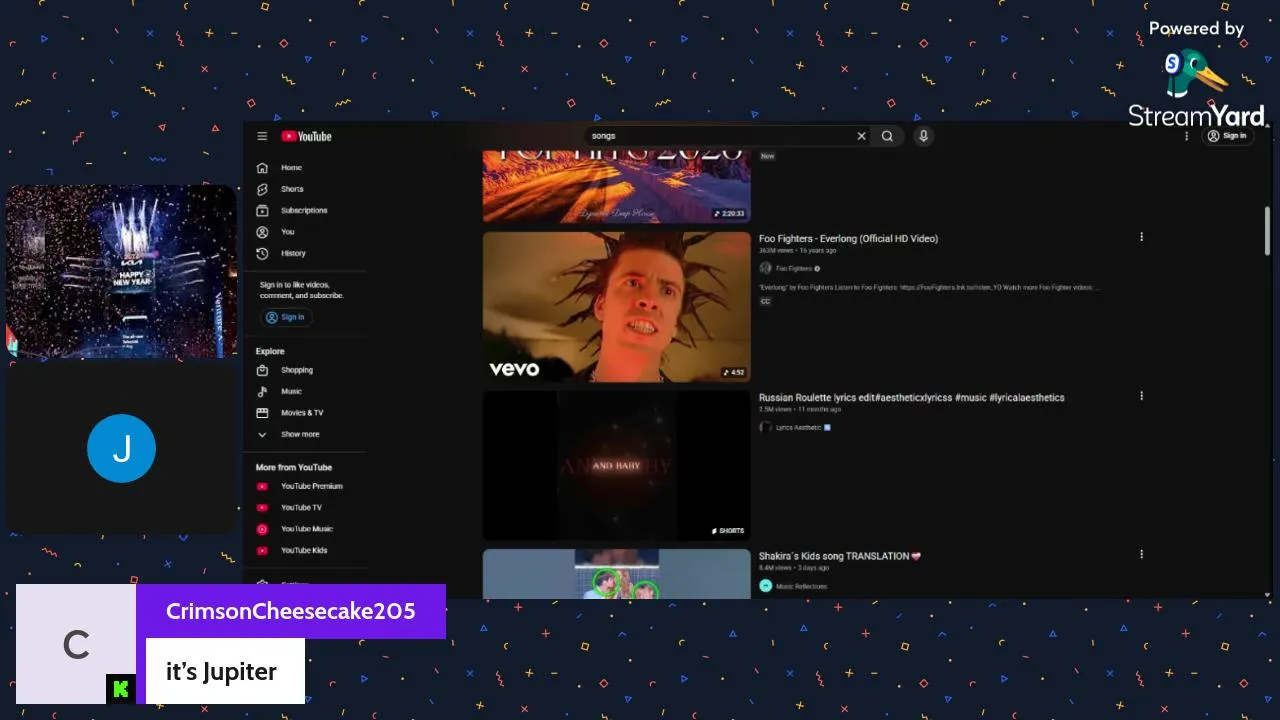
Task: Open three-dot menu for Russian Roulette lyrics video
Action: [x=1141, y=396]
